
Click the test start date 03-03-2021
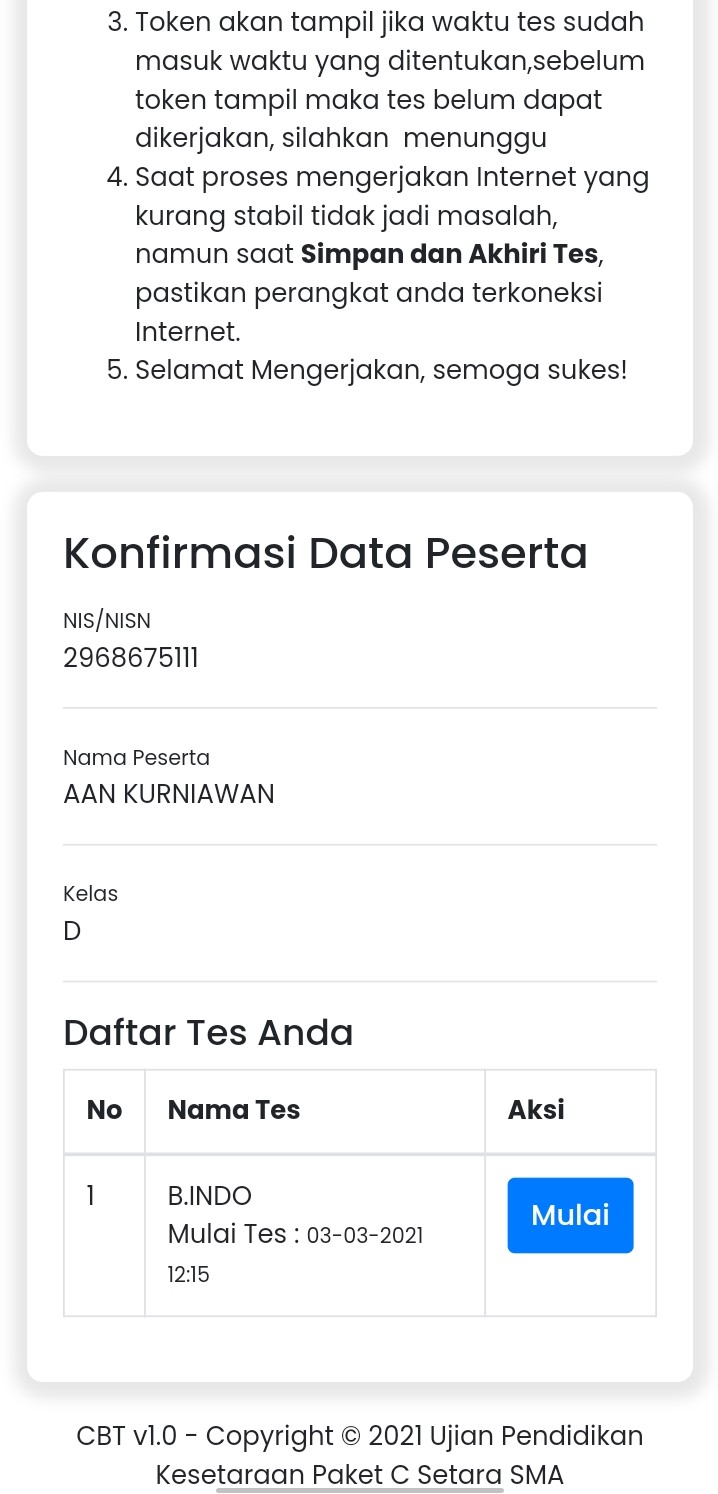click(365, 1236)
